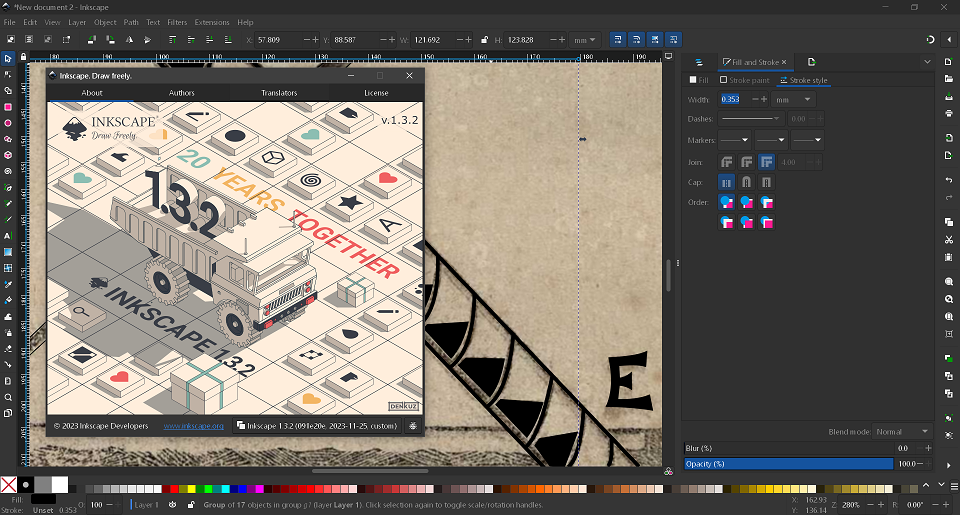Rotate selection 90° counter-clockwise
This screenshot has height=515, width=960.
91,40
